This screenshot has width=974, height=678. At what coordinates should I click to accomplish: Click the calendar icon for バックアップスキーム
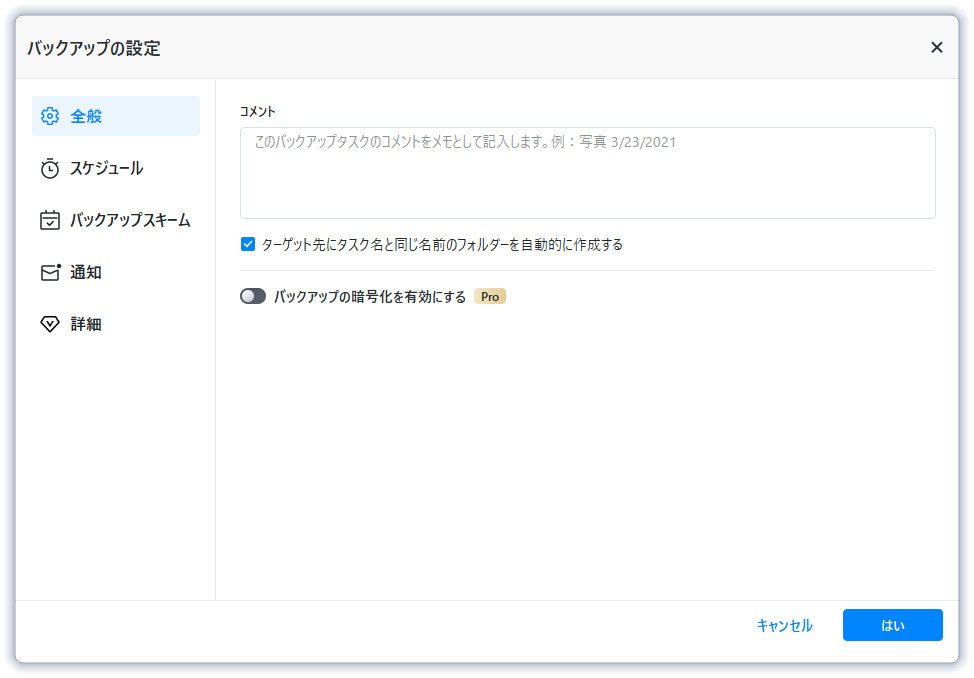click(x=50, y=221)
